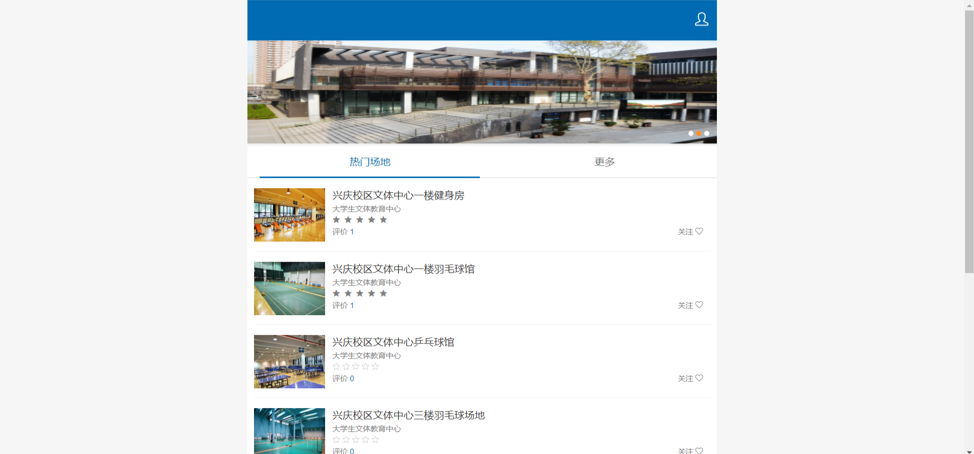The width and height of the screenshot is (974, 454).
Task: Click the table tennis hall thumbnail
Action: [x=289, y=361]
